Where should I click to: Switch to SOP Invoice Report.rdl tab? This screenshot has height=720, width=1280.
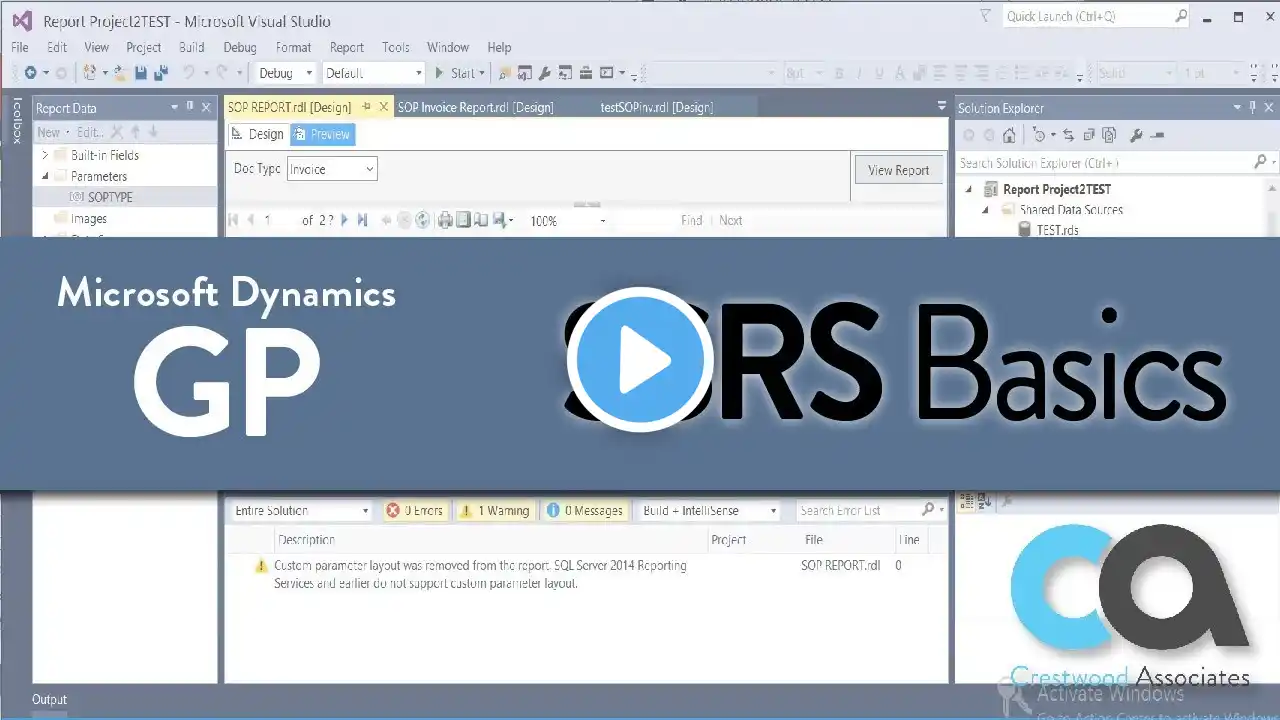point(475,107)
